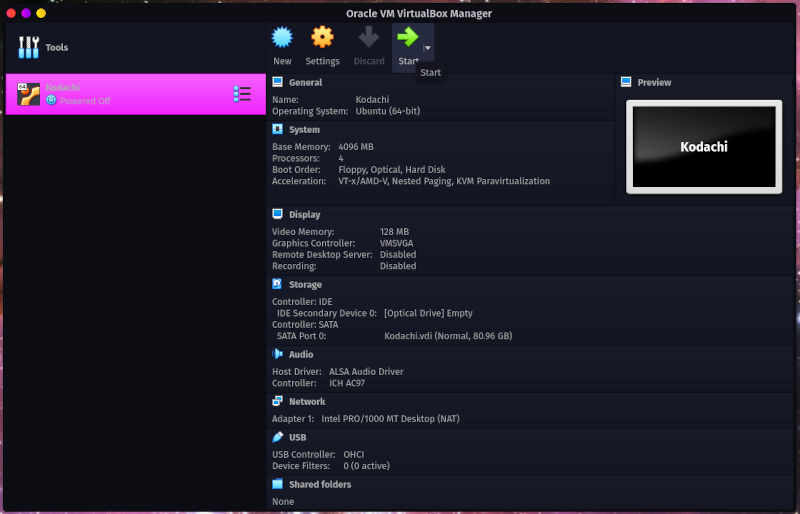Image resolution: width=800 pixels, height=514 pixels.
Task: Click the red window close button
Action: (11, 13)
